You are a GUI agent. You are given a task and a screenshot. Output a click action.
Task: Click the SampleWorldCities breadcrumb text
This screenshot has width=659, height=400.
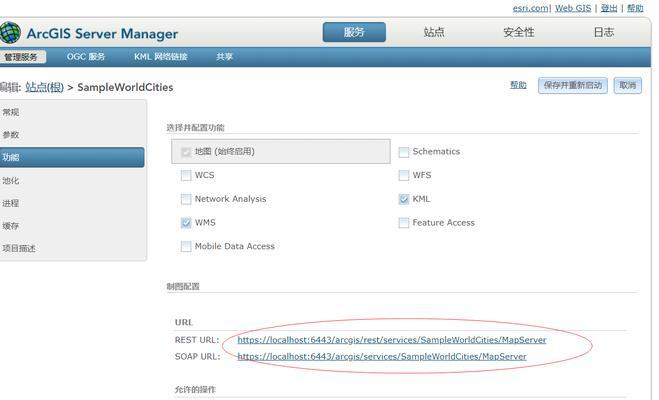pyautogui.click(x=125, y=87)
